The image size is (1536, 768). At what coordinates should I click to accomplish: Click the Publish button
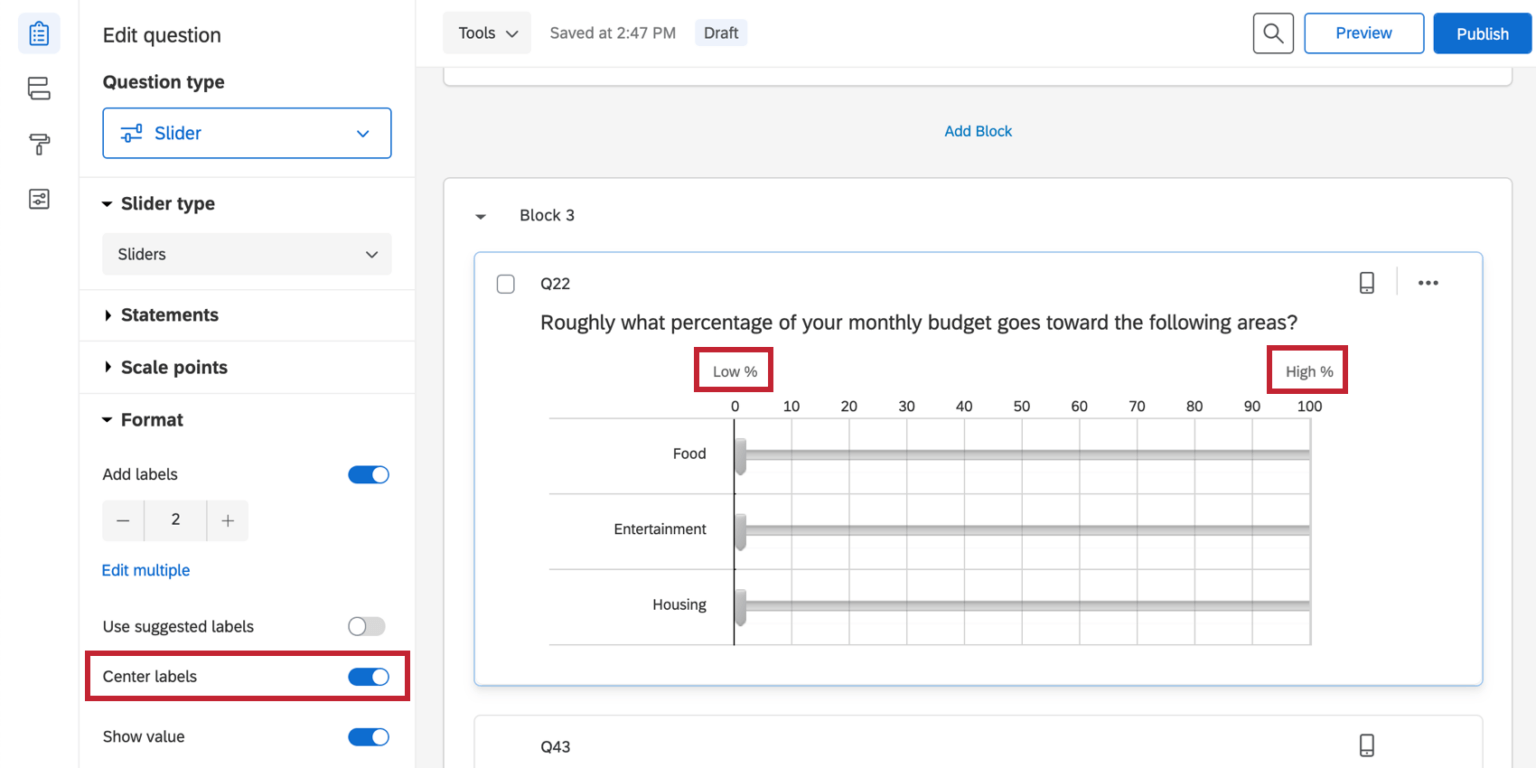tap(1481, 33)
